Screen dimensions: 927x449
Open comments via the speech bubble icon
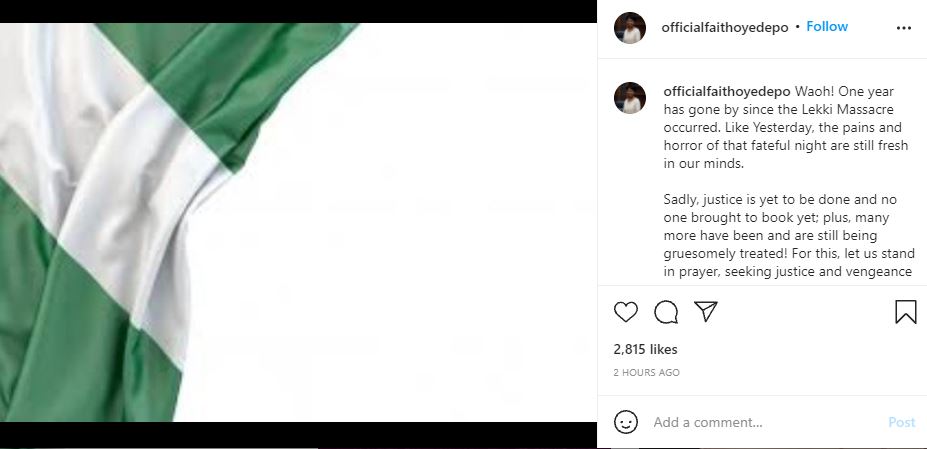click(x=666, y=312)
